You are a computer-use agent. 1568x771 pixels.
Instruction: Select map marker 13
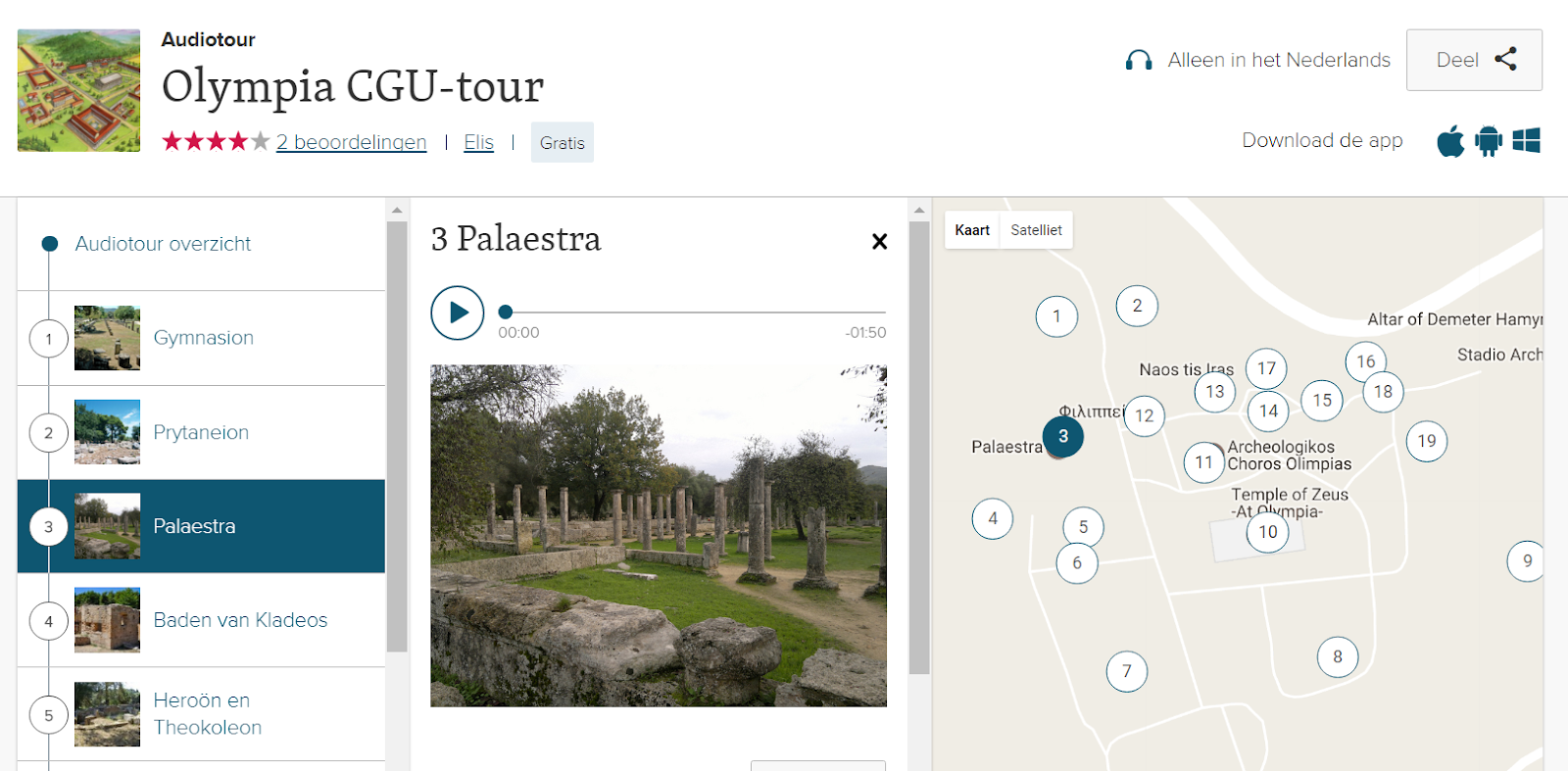point(1215,392)
